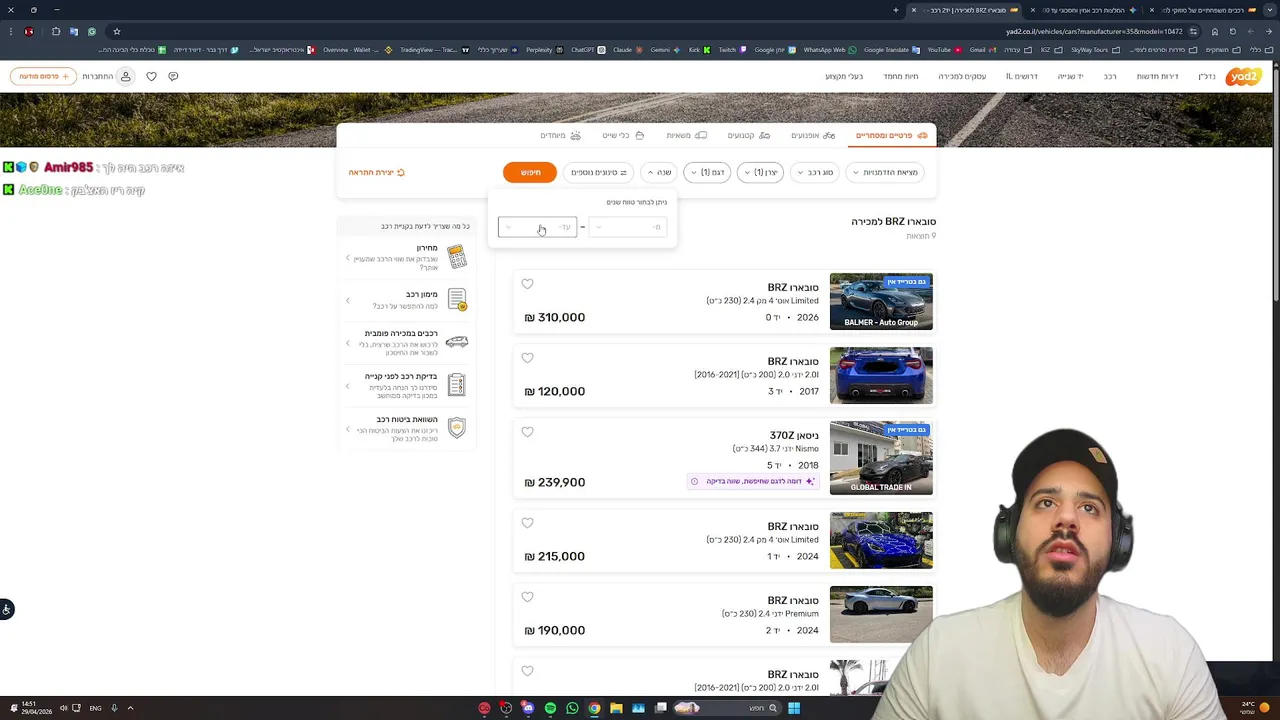Click the orange חיפוש search button
Screen dimensions: 1280x720
point(530,172)
